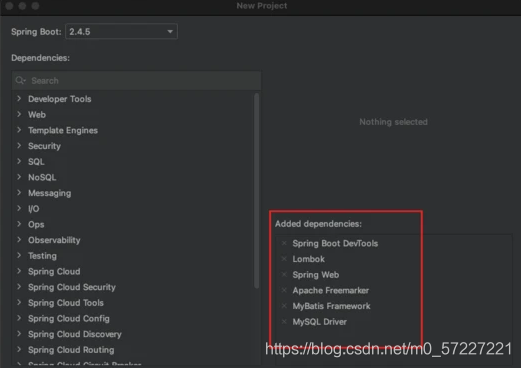Remove MyBatis Framework dependency X icon

point(284,306)
